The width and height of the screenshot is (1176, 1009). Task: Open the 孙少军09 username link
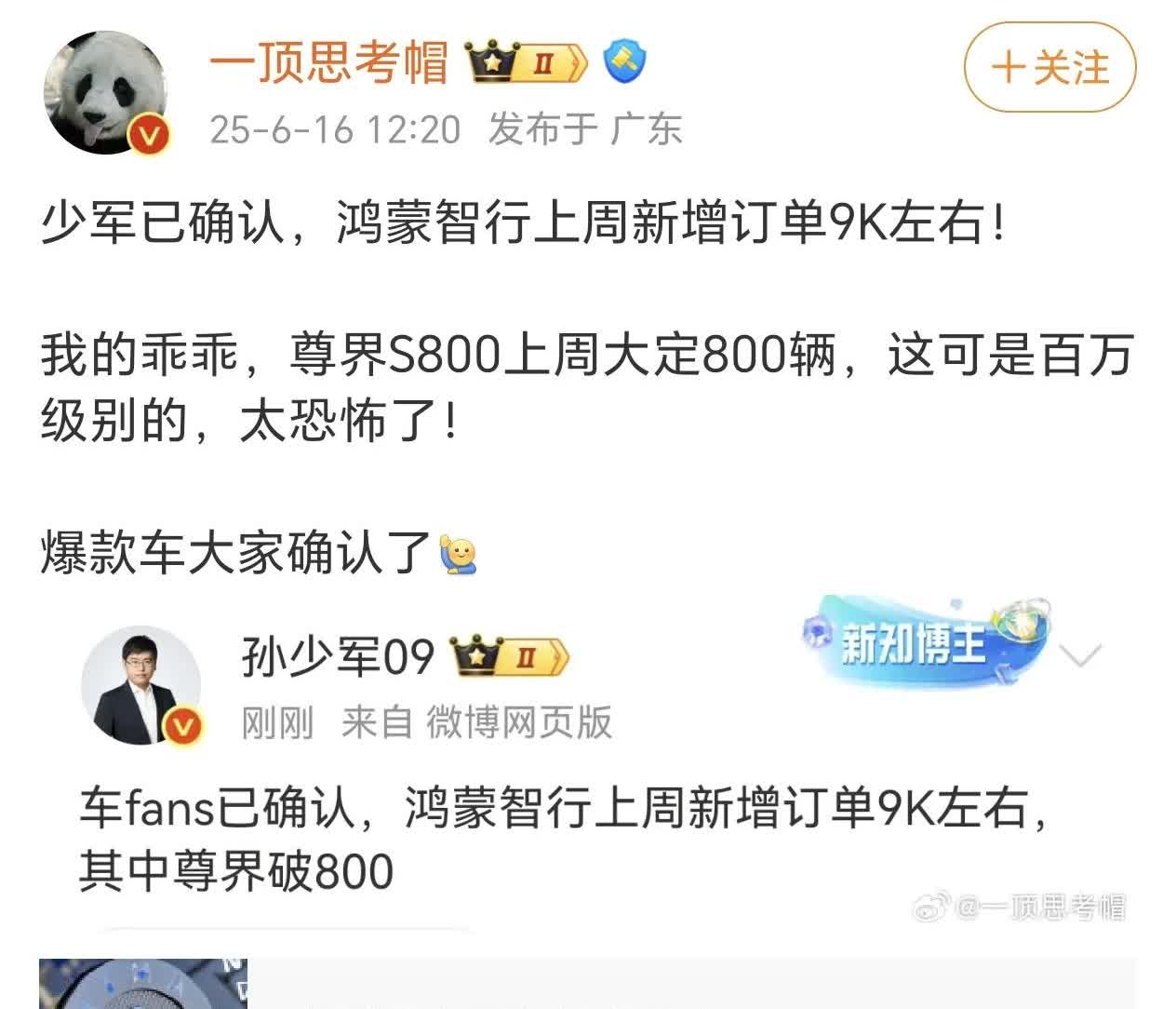click(x=339, y=657)
